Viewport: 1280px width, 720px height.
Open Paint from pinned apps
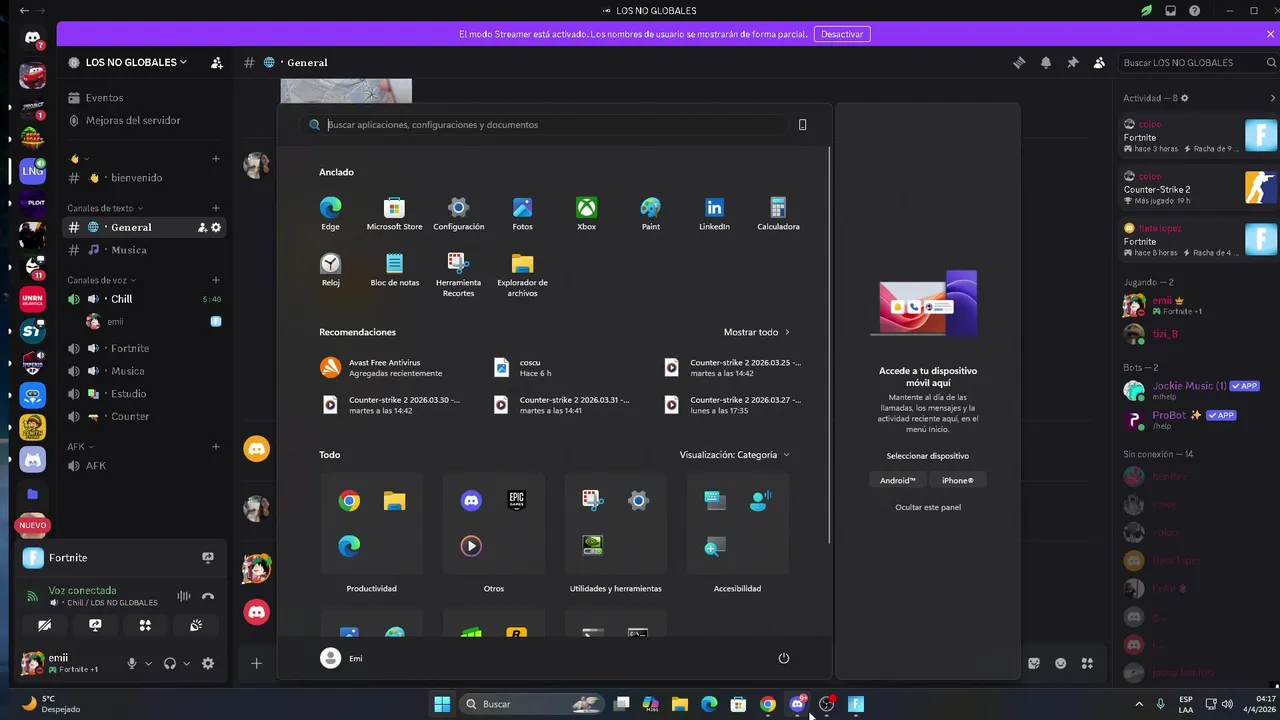[x=650, y=213]
